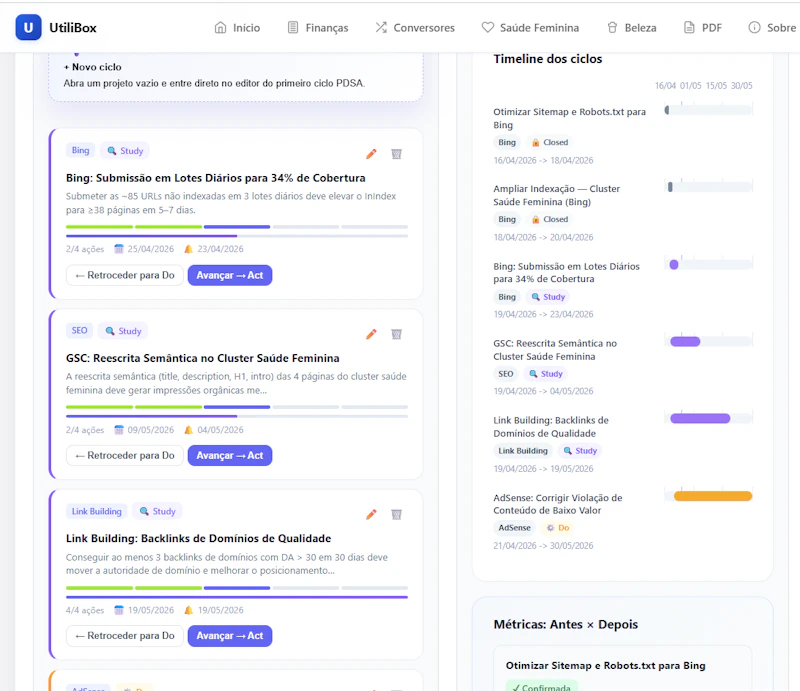This screenshot has height=691, width=800.
Task: Click Avançar → Act on Bing card
Action: pyautogui.click(x=230, y=275)
